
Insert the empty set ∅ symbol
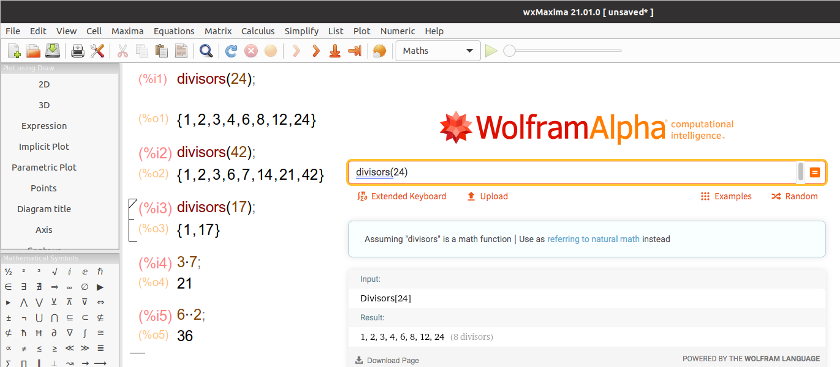85,287
